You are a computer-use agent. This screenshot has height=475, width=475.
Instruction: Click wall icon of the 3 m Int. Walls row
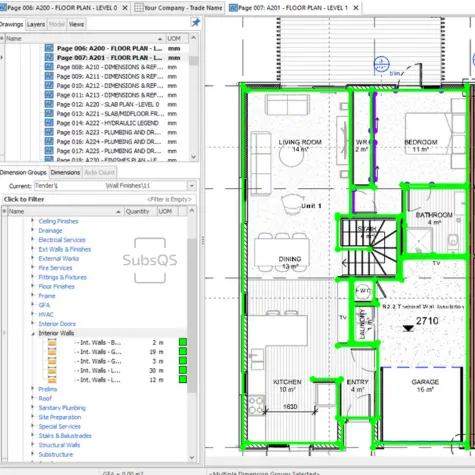tap(52, 361)
